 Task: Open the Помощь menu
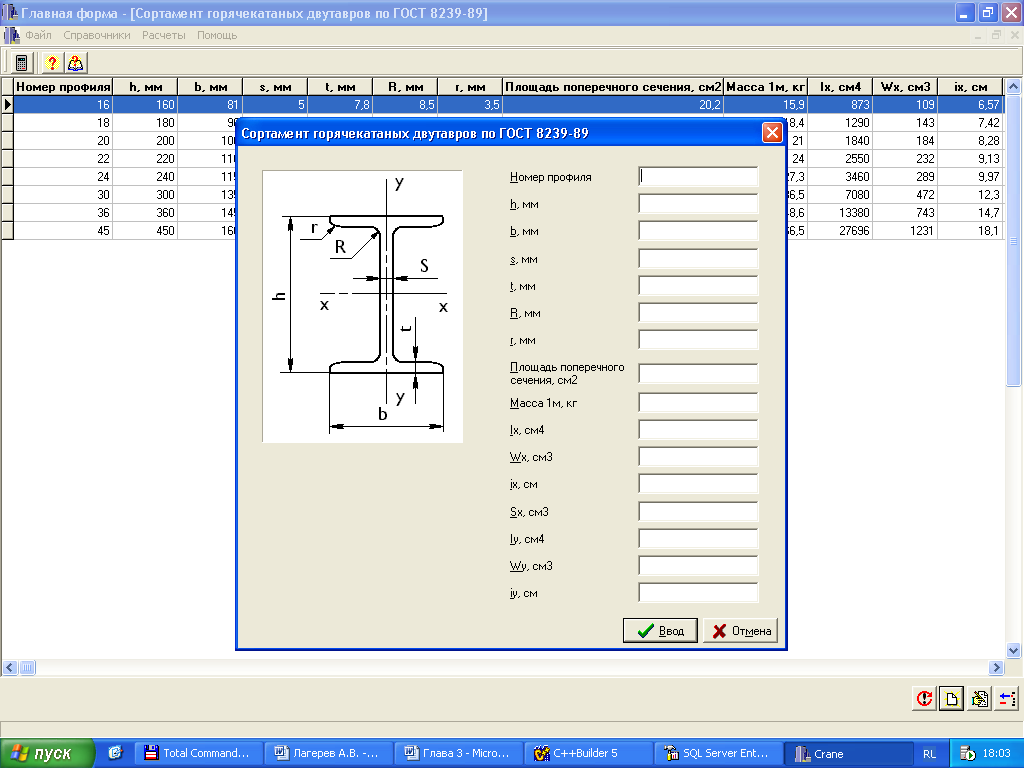(217, 35)
